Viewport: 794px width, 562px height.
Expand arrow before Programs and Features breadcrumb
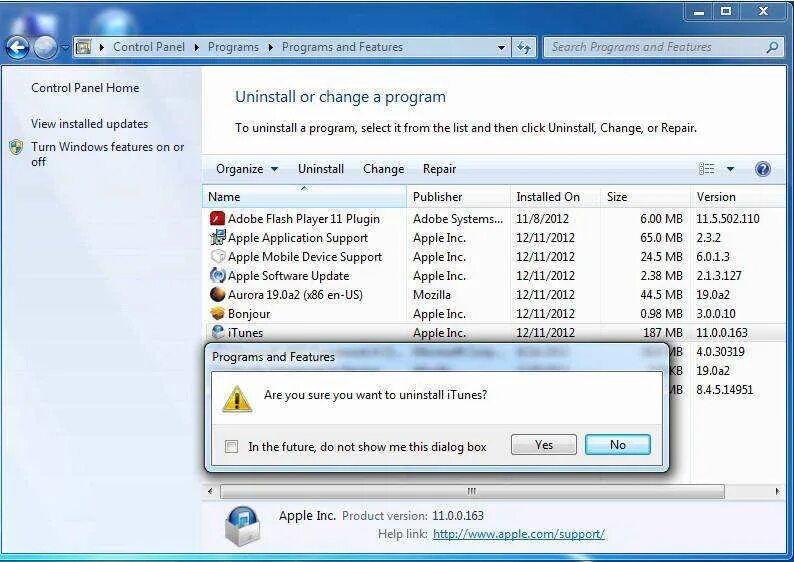tap(270, 48)
